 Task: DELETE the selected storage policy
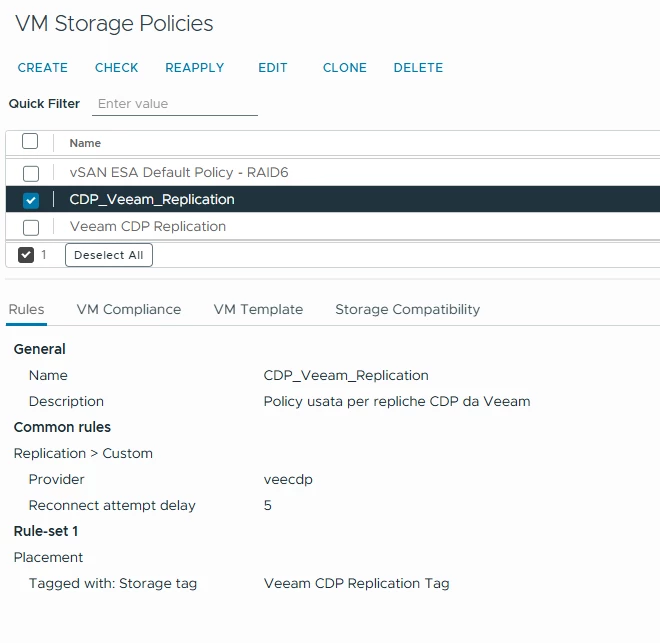[x=418, y=68]
